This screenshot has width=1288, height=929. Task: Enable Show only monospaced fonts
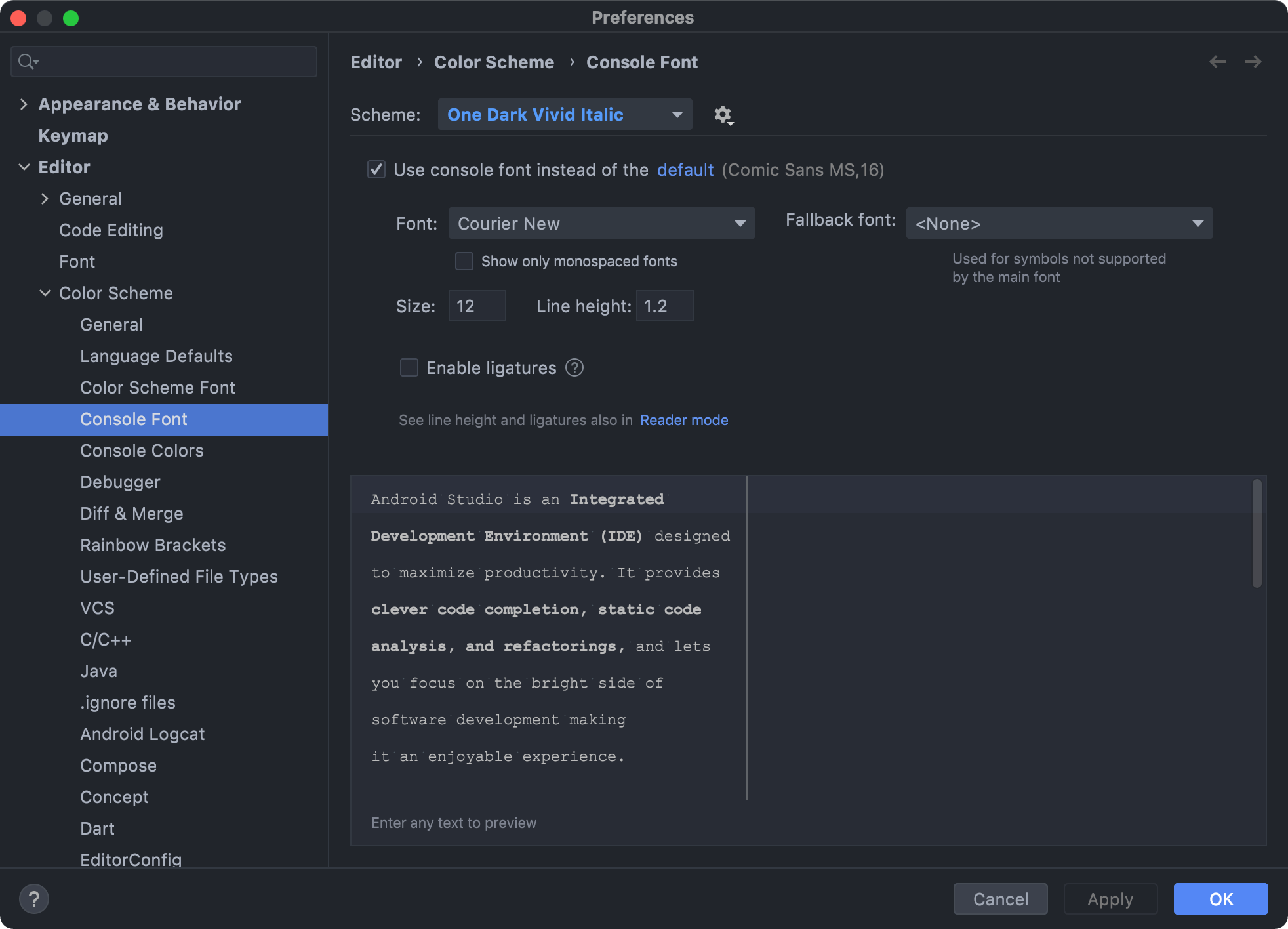464,261
